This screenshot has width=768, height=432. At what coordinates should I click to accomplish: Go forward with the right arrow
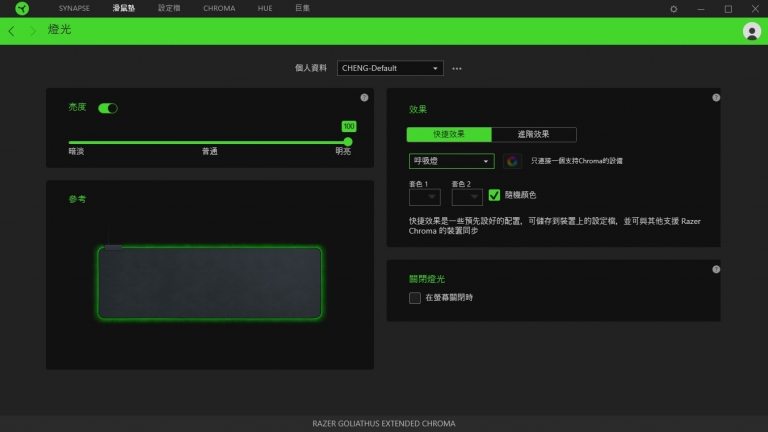(x=33, y=31)
